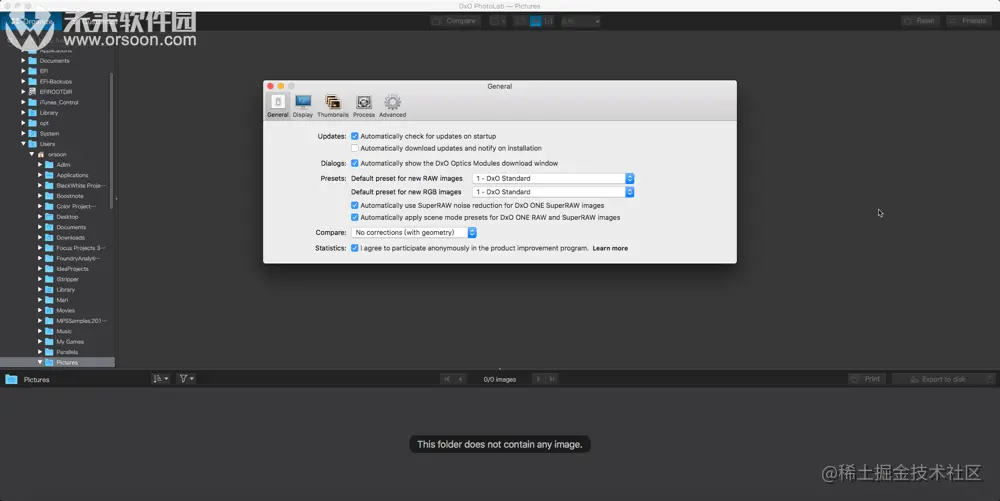Expand the Desktop folder
Screen dimensions: 1000x501
[40, 217]
